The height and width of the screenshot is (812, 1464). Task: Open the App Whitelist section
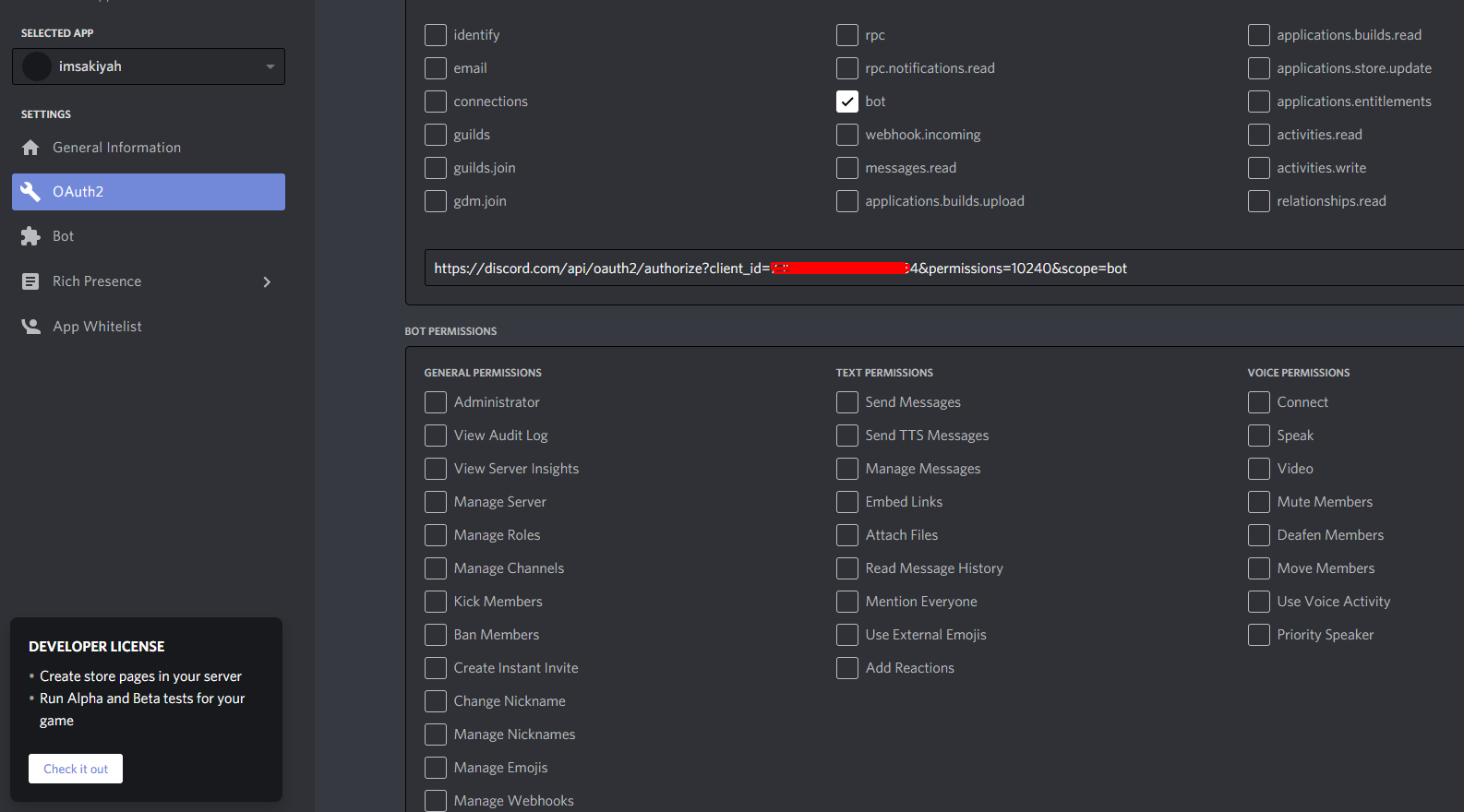point(97,327)
